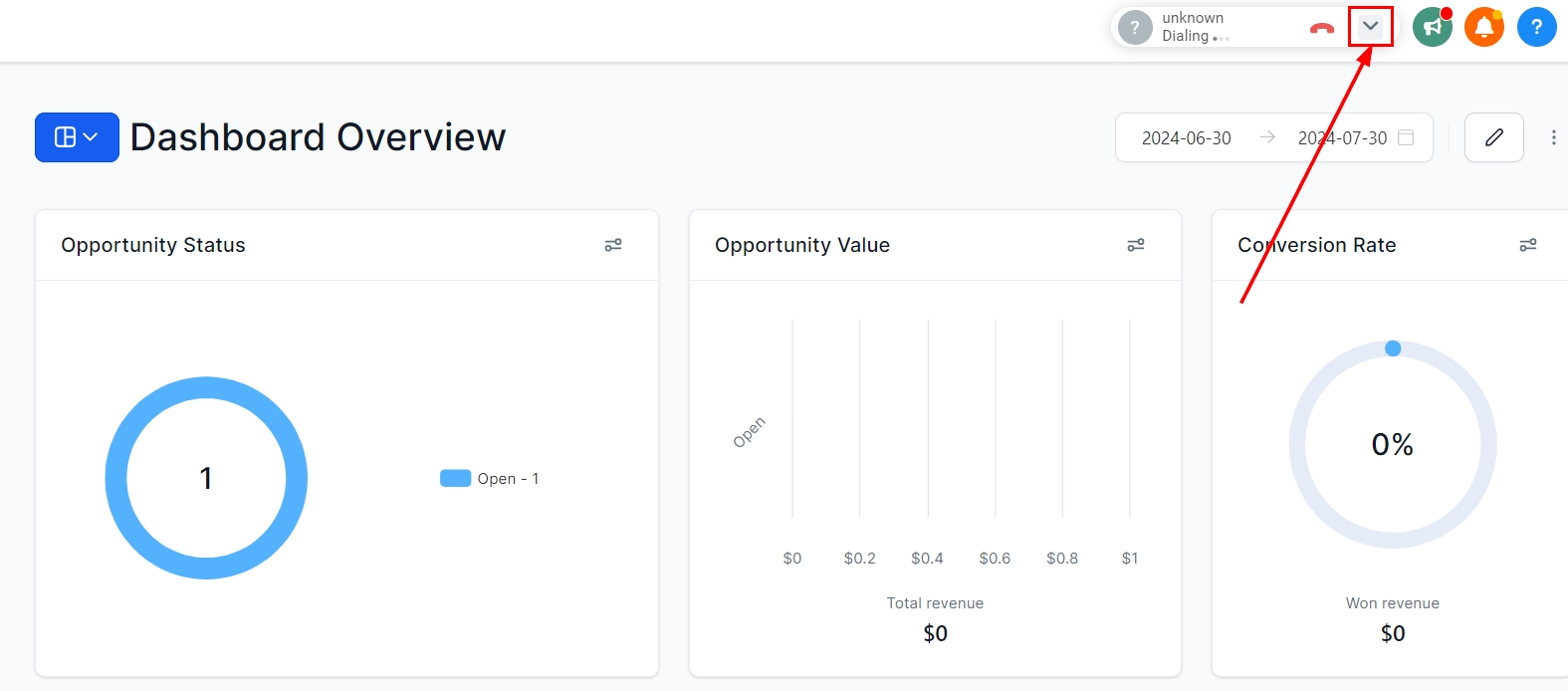Open Opportunity Value widget filter settings
The width and height of the screenshot is (1568, 691).
1136,245
